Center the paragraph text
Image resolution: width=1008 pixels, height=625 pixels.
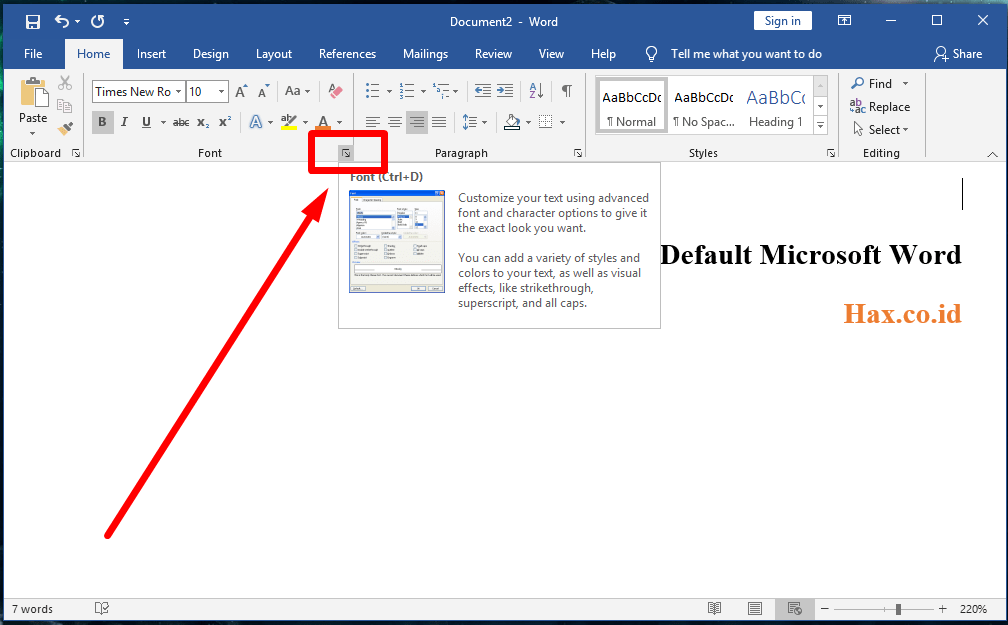395,122
